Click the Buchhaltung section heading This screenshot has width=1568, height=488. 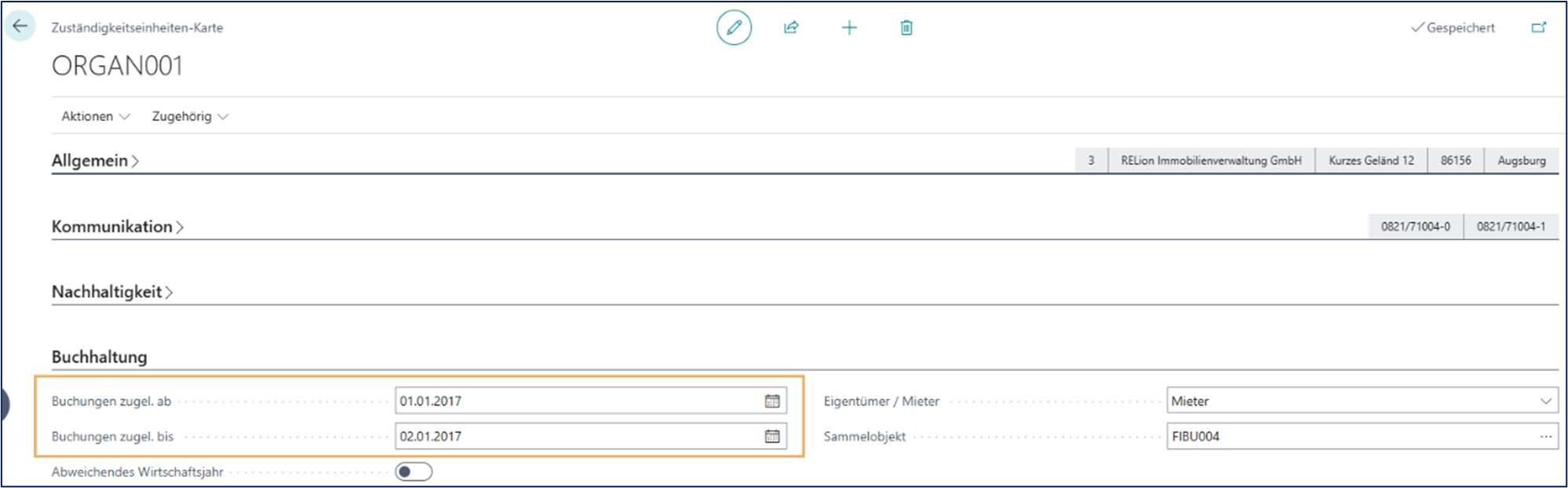100,357
